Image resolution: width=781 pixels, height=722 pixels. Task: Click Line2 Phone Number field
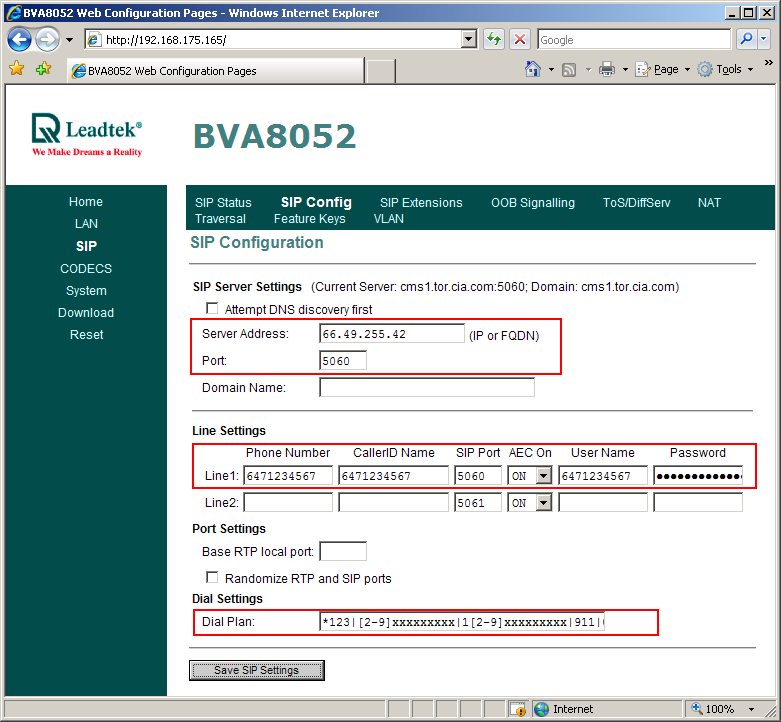click(x=288, y=502)
